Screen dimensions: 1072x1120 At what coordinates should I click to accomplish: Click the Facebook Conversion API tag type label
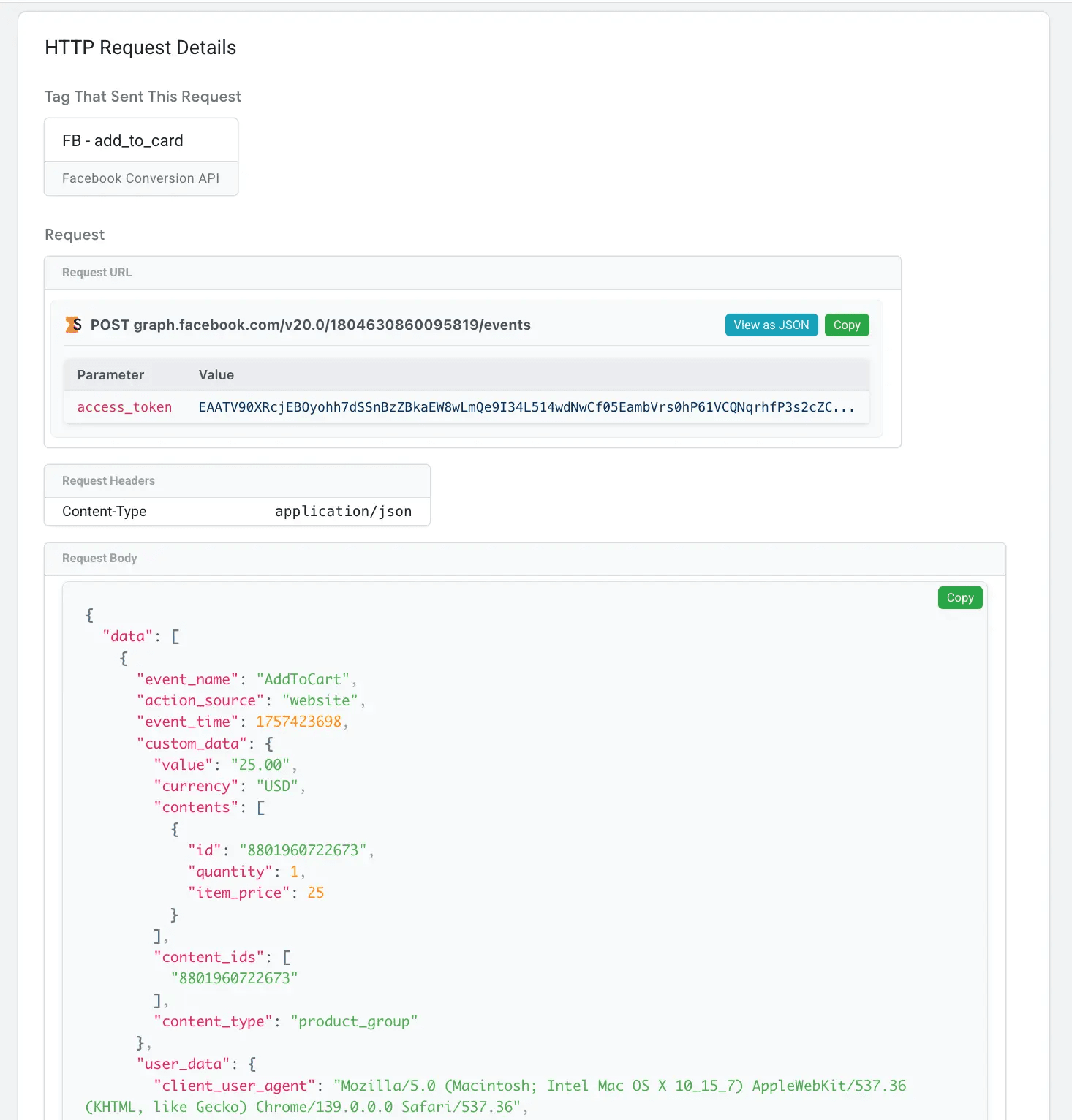click(140, 178)
